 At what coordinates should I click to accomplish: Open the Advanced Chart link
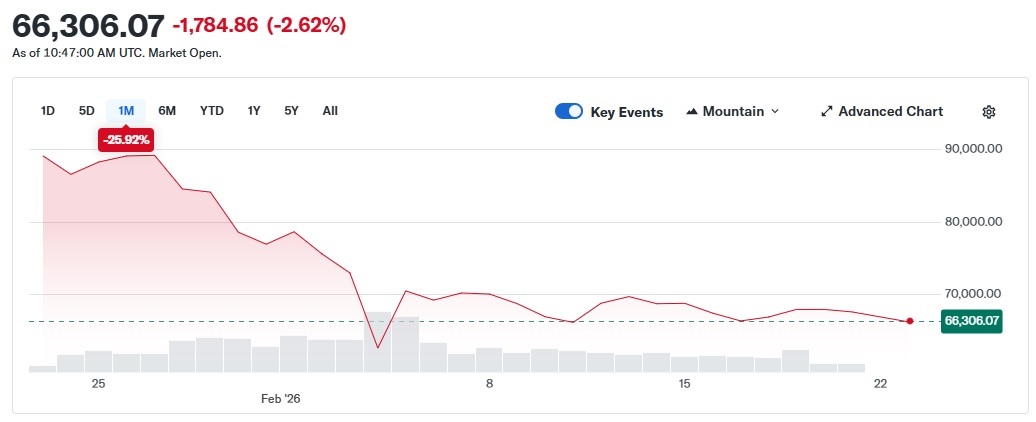[890, 112]
